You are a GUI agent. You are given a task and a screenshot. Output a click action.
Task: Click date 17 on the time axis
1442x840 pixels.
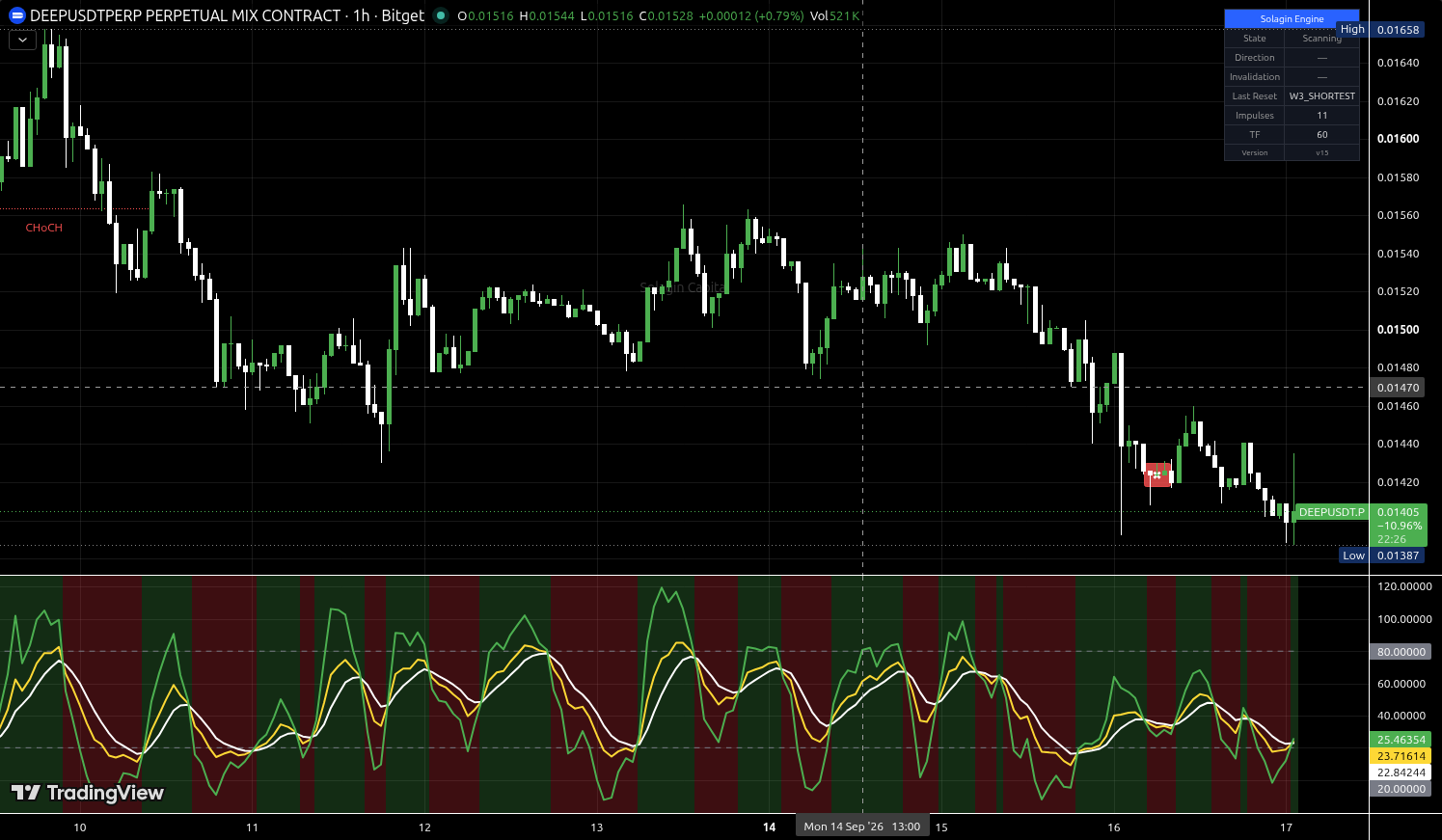click(1286, 827)
